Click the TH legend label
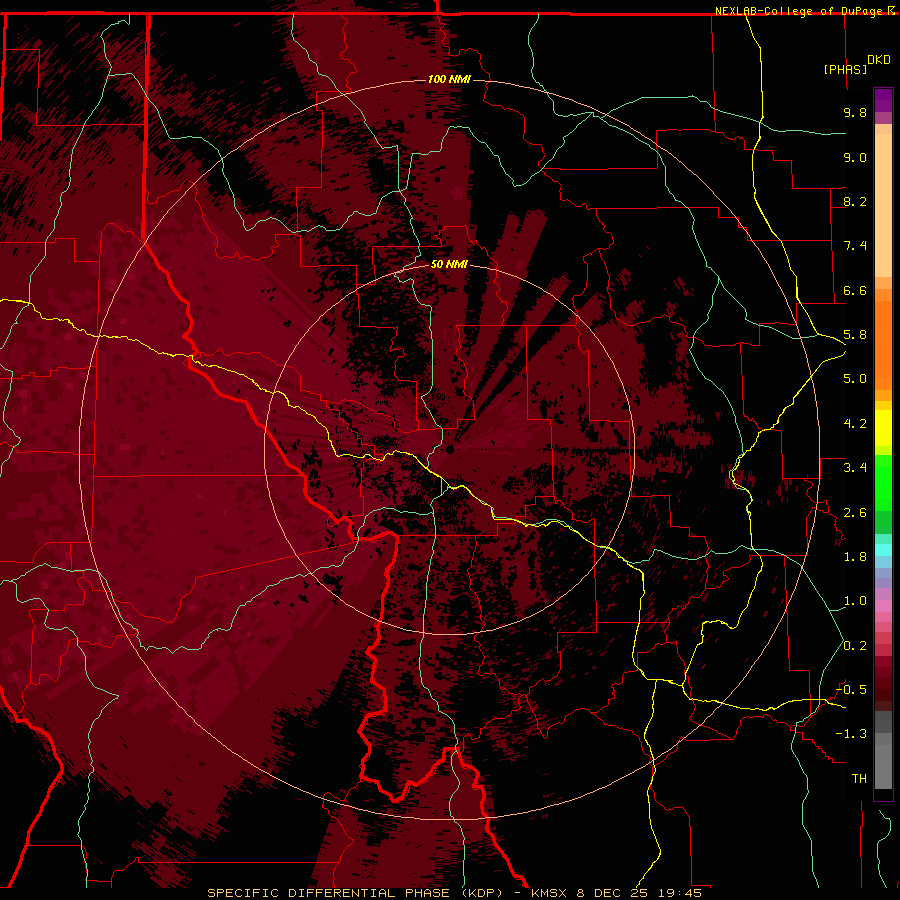Image resolution: width=900 pixels, height=900 pixels. (x=859, y=779)
